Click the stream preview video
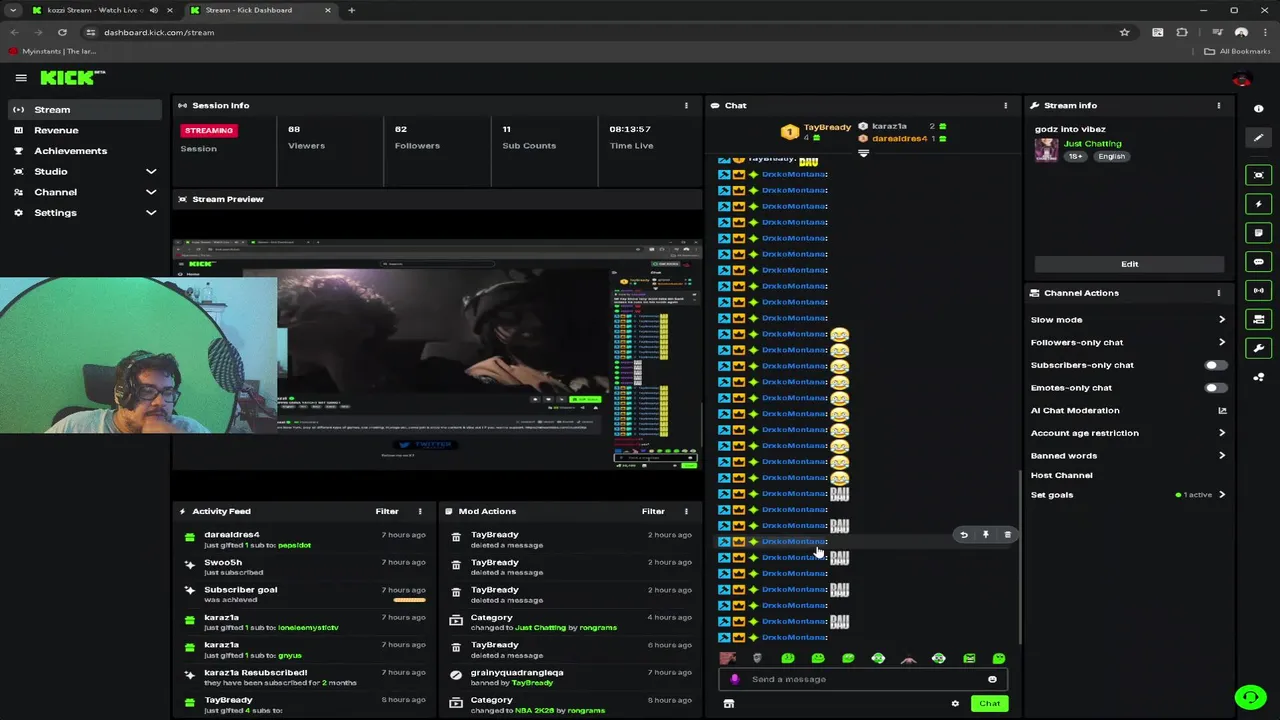The height and width of the screenshot is (720, 1280). (x=437, y=355)
